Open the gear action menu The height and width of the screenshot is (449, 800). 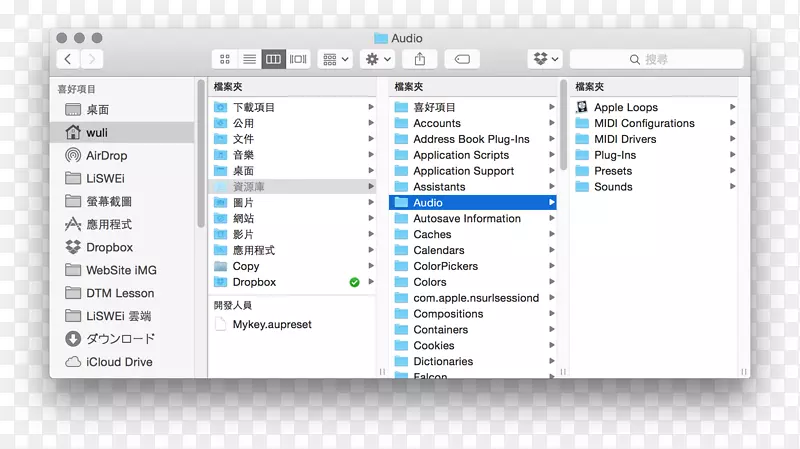pyautogui.click(x=378, y=59)
